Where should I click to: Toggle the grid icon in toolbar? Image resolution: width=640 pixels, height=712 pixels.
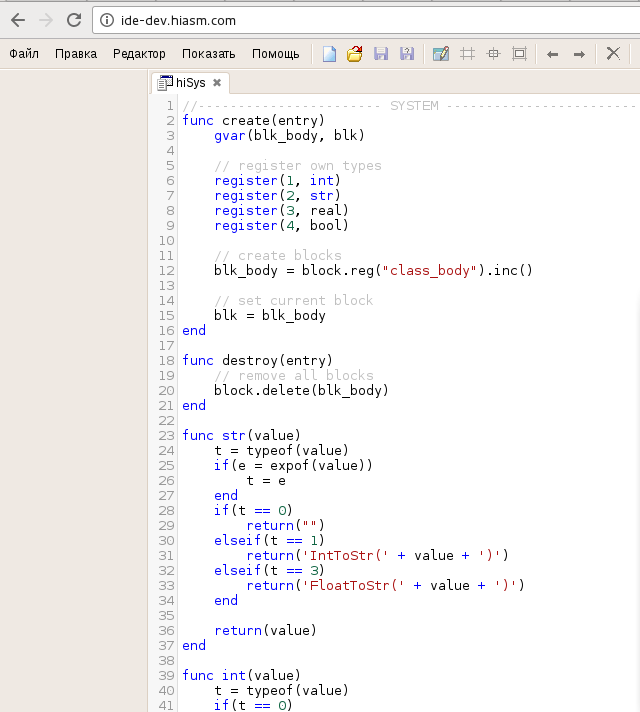coord(466,54)
